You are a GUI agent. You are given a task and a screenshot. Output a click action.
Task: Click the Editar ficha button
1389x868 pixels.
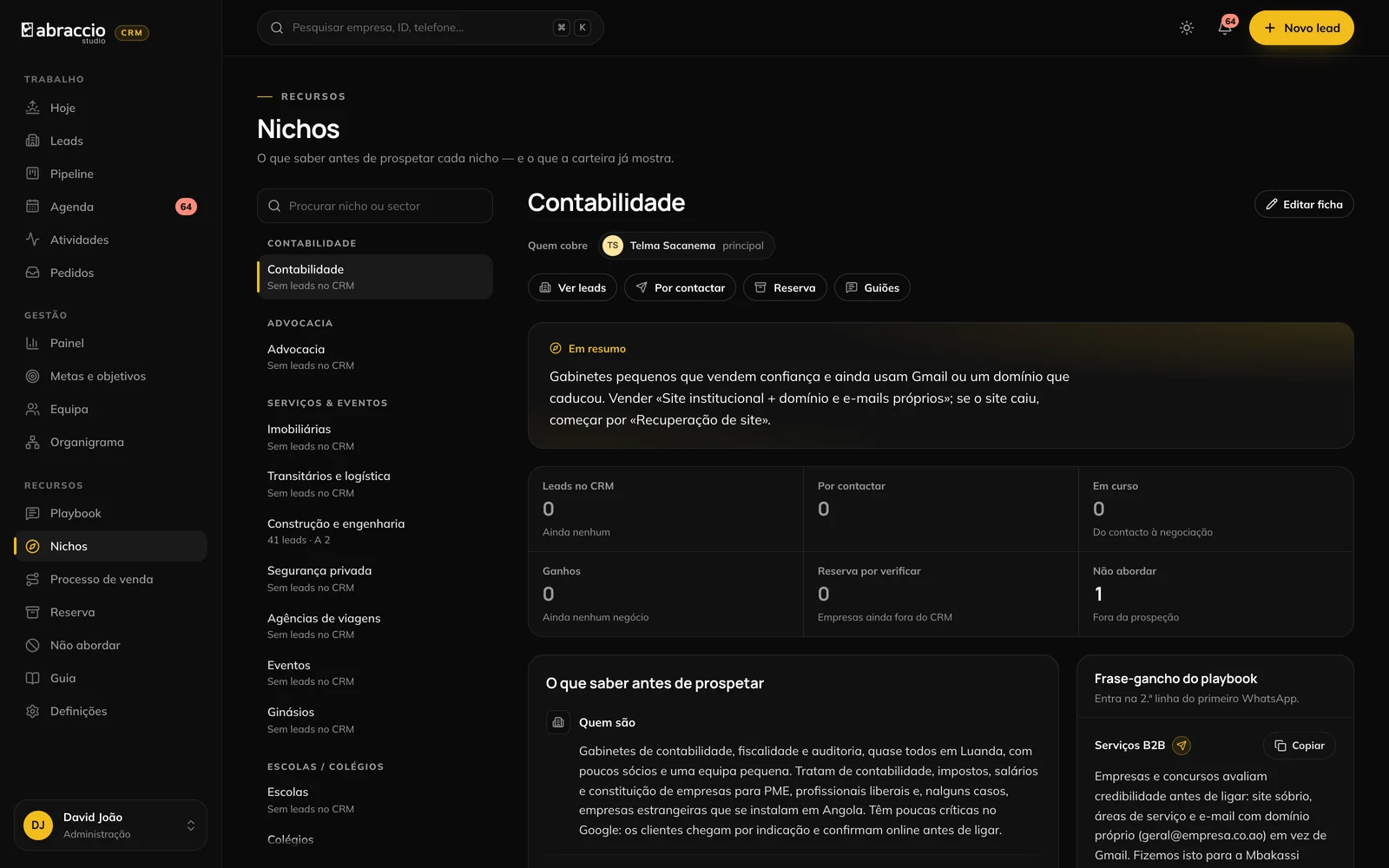[x=1304, y=204]
